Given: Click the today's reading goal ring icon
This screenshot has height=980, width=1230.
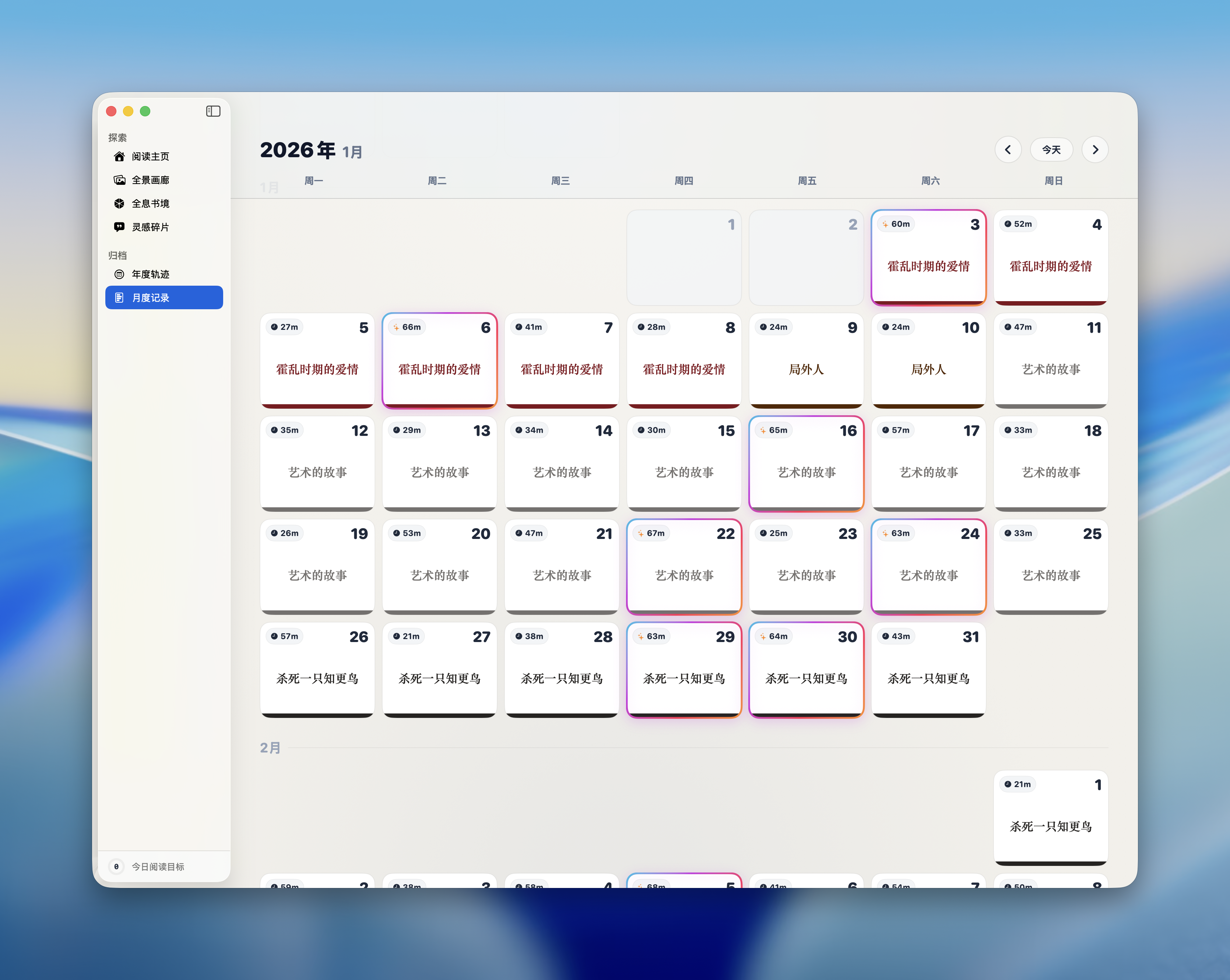Looking at the screenshot, I should click(x=116, y=867).
